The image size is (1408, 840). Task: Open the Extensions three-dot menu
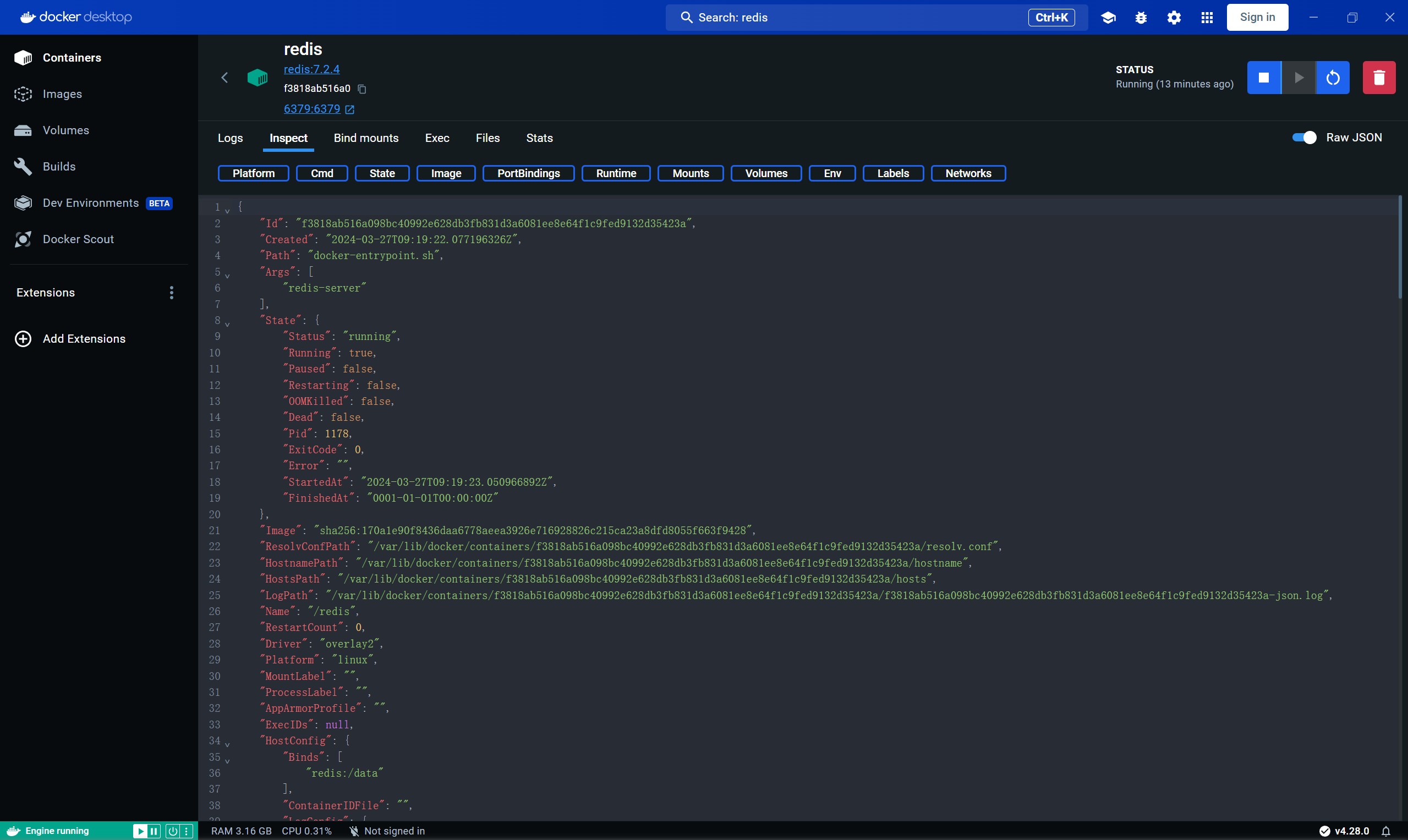tap(172, 293)
